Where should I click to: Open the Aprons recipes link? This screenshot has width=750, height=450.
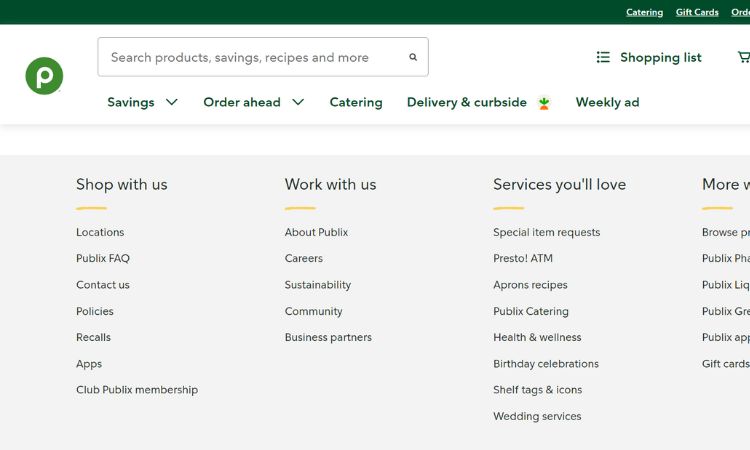530,285
